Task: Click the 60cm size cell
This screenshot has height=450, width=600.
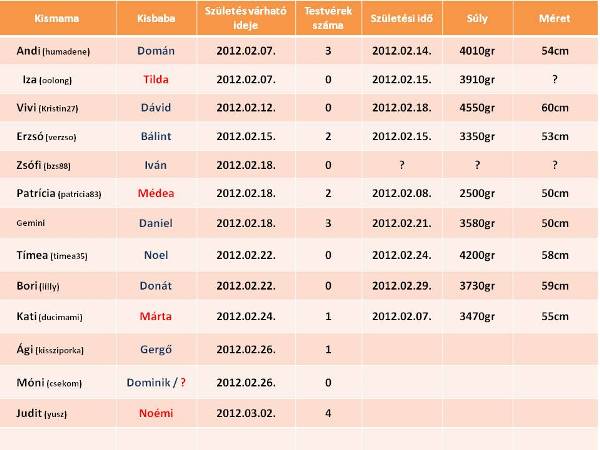Action: click(x=555, y=106)
